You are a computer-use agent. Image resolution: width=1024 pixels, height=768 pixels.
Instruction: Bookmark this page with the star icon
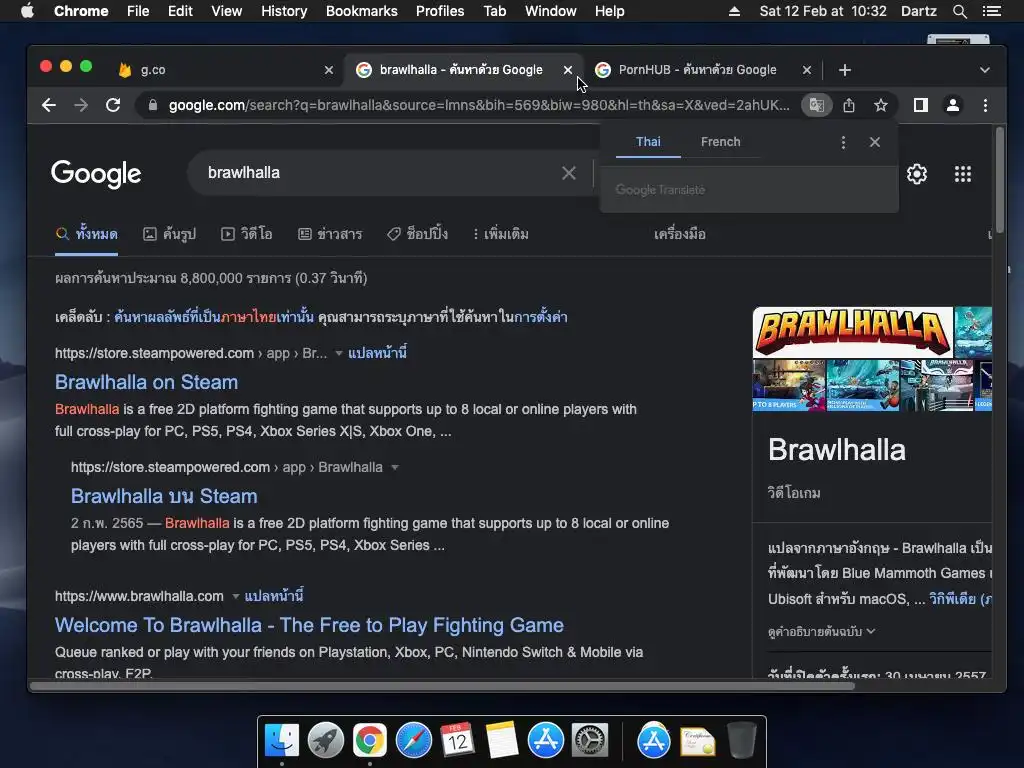tap(881, 105)
